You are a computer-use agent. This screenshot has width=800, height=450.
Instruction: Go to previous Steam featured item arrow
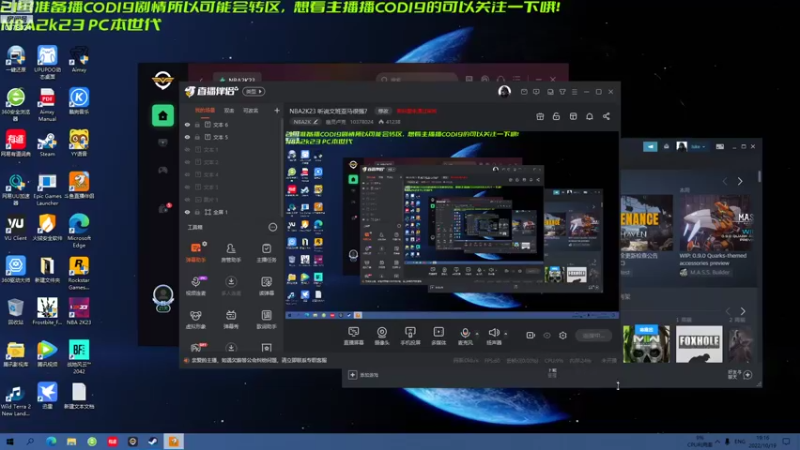[724, 181]
